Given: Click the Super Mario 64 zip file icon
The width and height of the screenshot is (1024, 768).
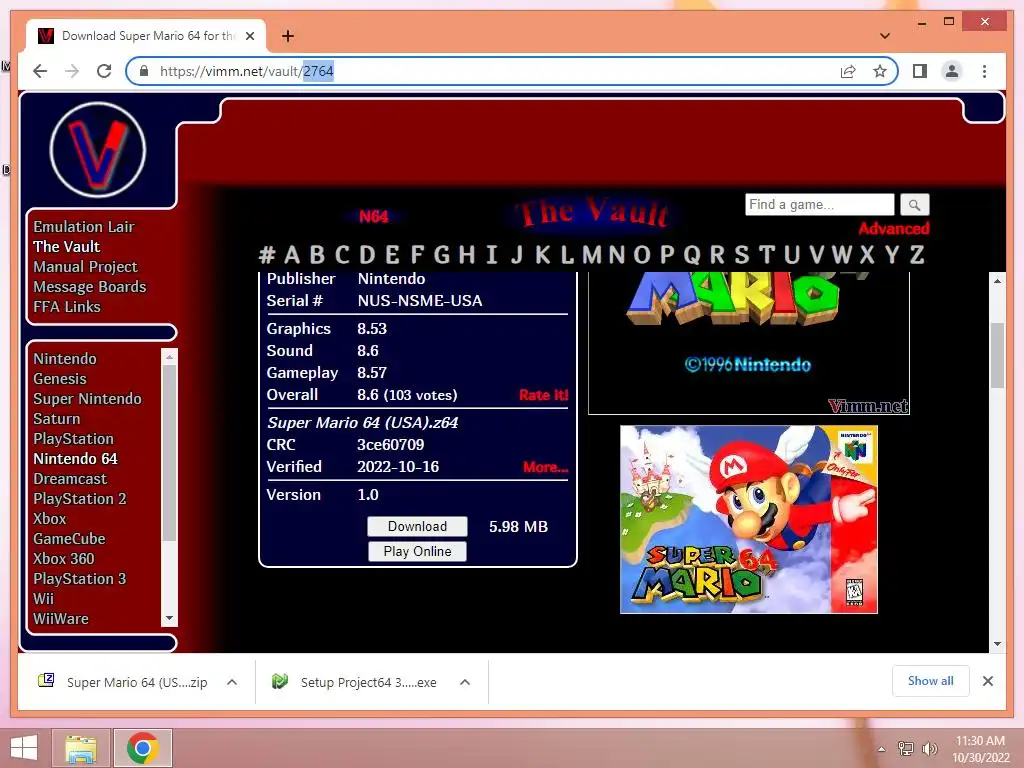Looking at the screenshot, I should [x=46, y=681].
